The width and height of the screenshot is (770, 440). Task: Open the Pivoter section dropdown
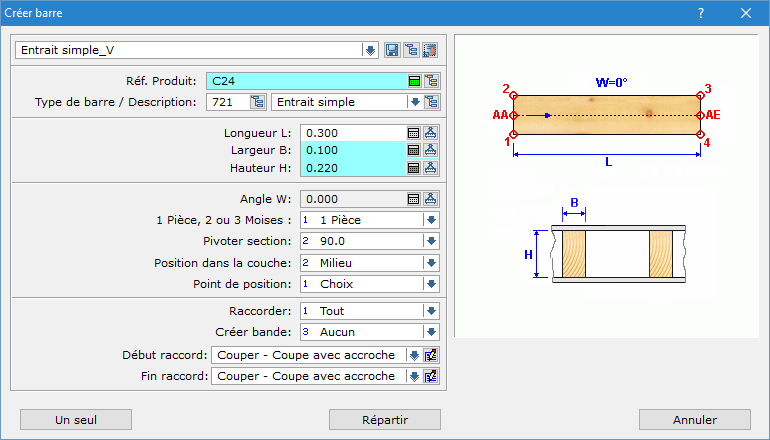pos(431,241)
